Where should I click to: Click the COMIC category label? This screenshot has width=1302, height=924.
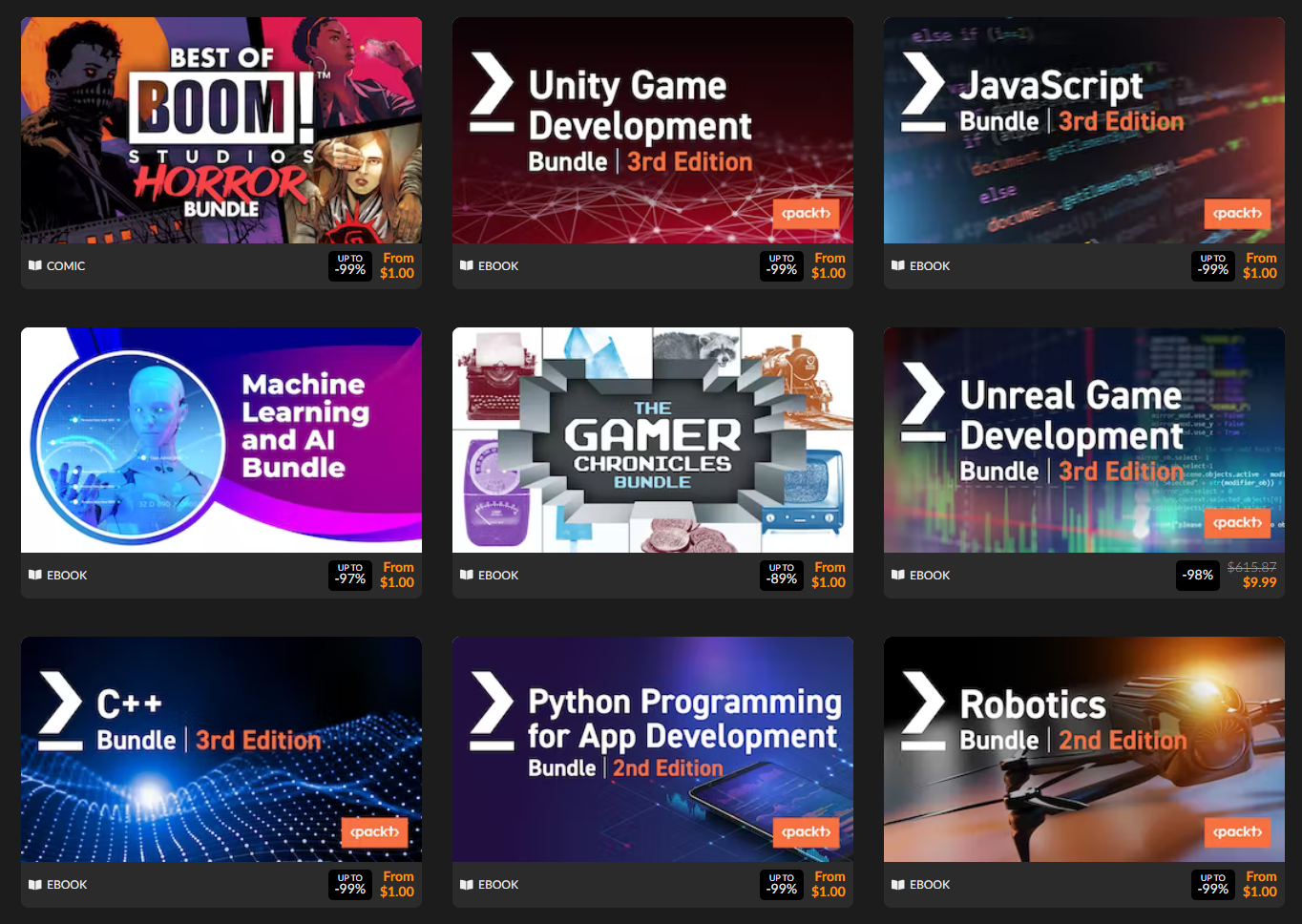[x=66, y=266]
